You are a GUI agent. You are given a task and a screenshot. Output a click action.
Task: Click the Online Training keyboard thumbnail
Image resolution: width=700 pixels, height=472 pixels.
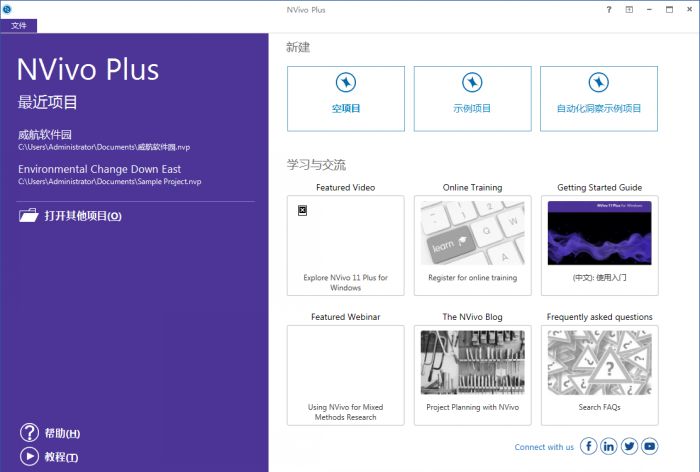472,233
